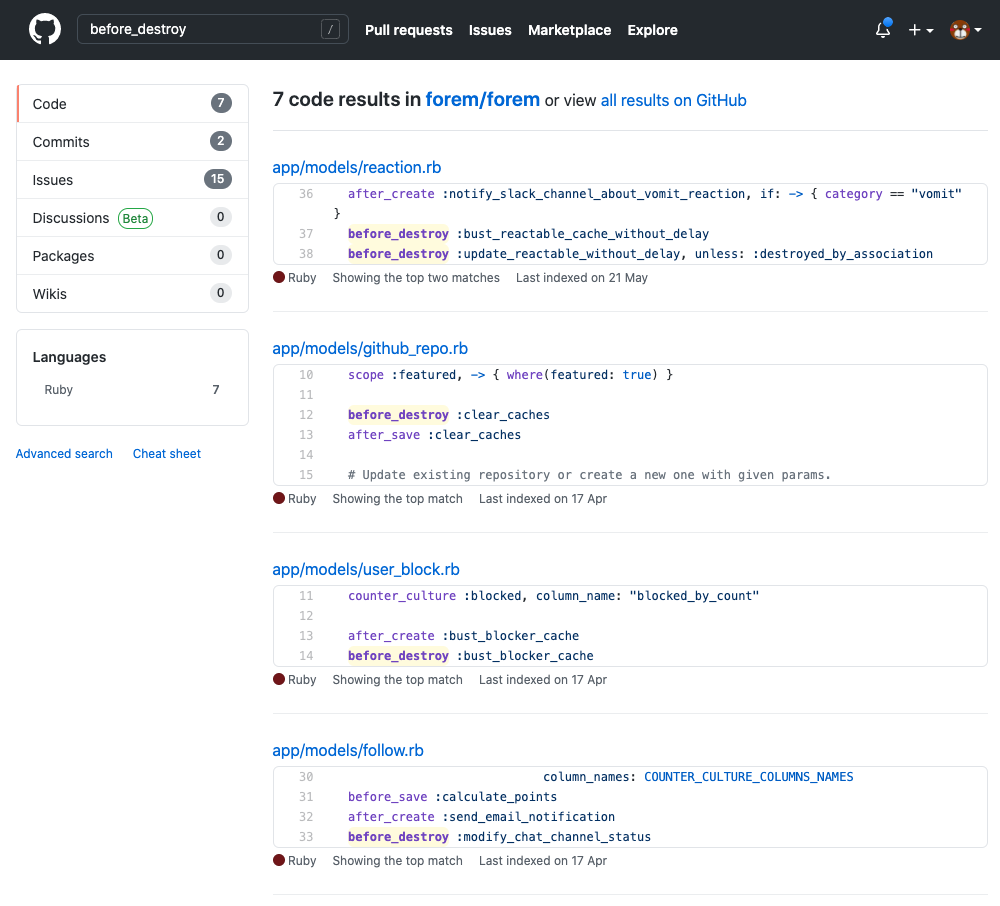
Task: Click the ':clear_caches' before_destroy code line
Action: click(448, 415)
